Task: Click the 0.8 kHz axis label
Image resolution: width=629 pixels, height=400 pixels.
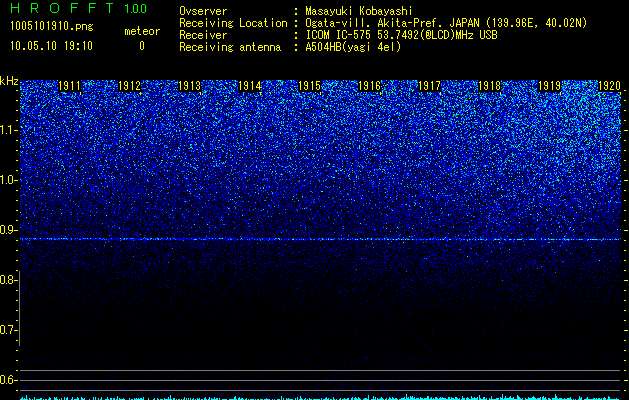Action: pos(8,280)
